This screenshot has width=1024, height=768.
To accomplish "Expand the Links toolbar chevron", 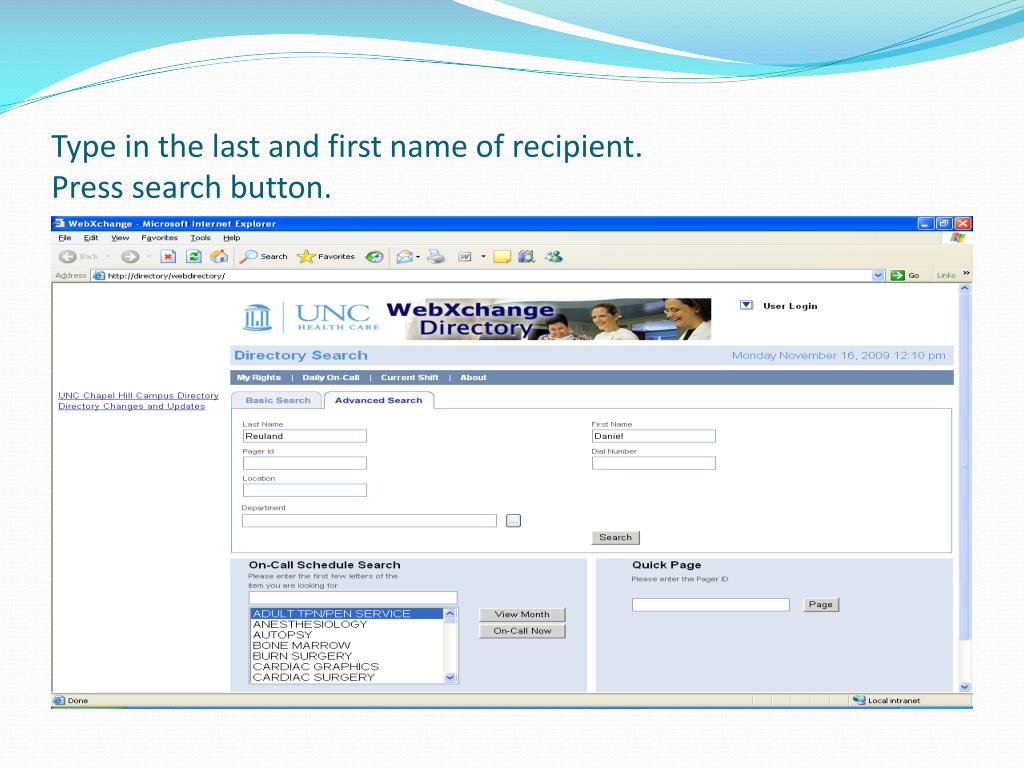I will point(966,274).
